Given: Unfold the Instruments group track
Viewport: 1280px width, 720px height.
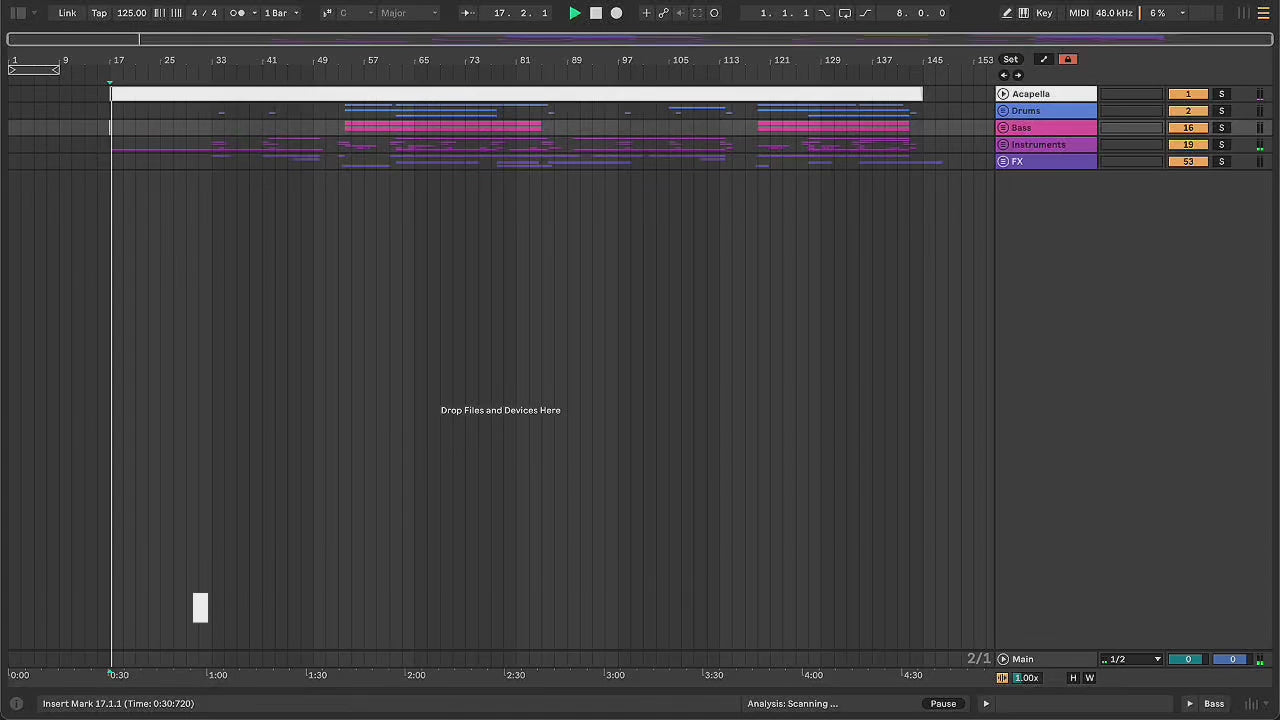Looking at the screenshot, I should [x=1003, y=145].
